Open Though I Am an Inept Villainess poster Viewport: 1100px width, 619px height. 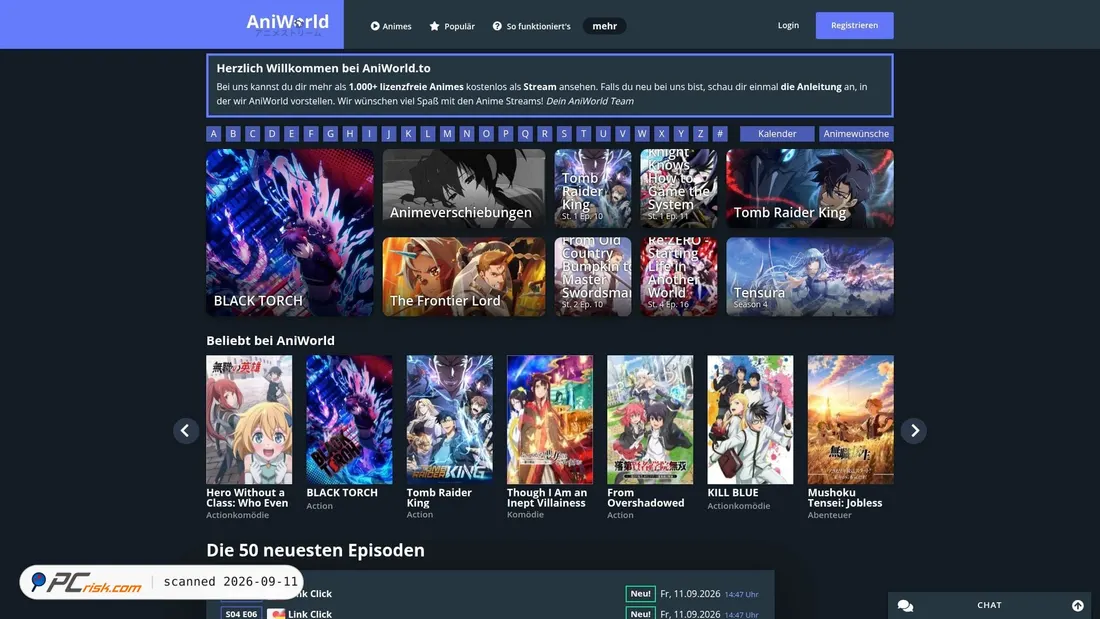[x=550, y=419]
